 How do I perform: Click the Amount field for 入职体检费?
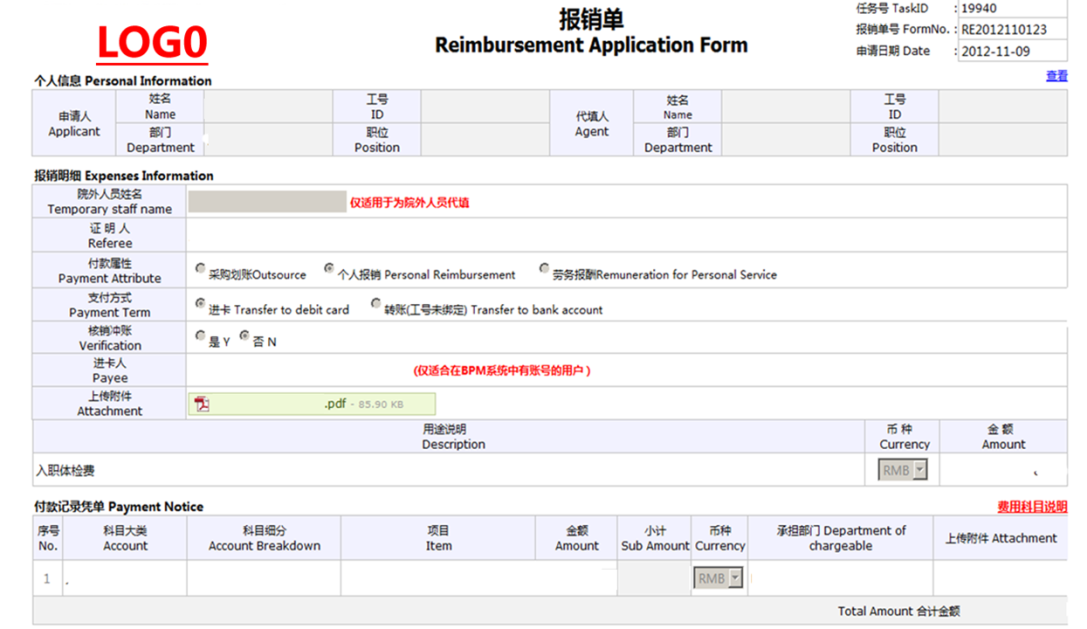1002,470
